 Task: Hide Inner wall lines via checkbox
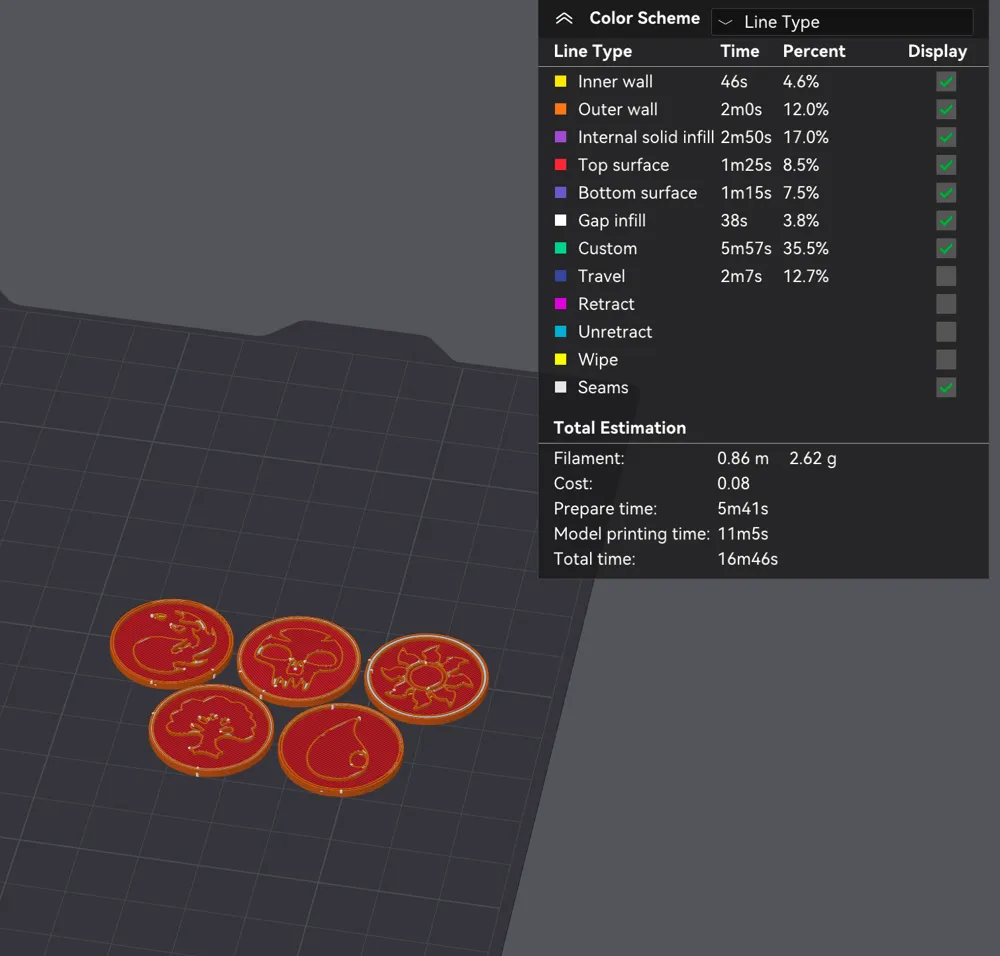945,82
